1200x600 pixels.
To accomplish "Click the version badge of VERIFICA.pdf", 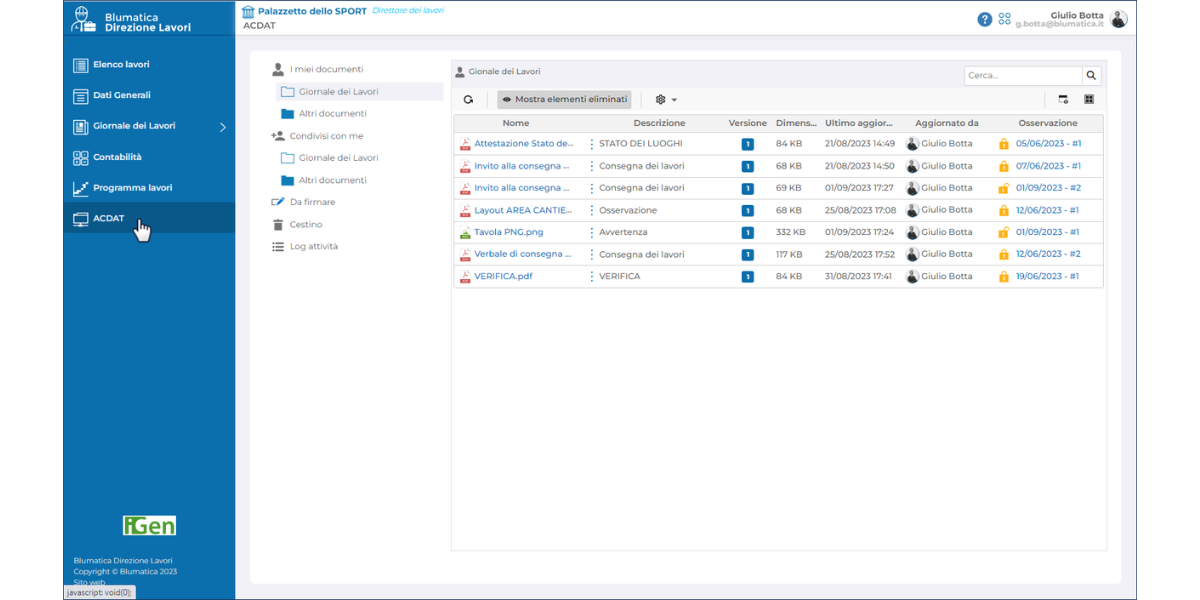I will pos(747,276).
